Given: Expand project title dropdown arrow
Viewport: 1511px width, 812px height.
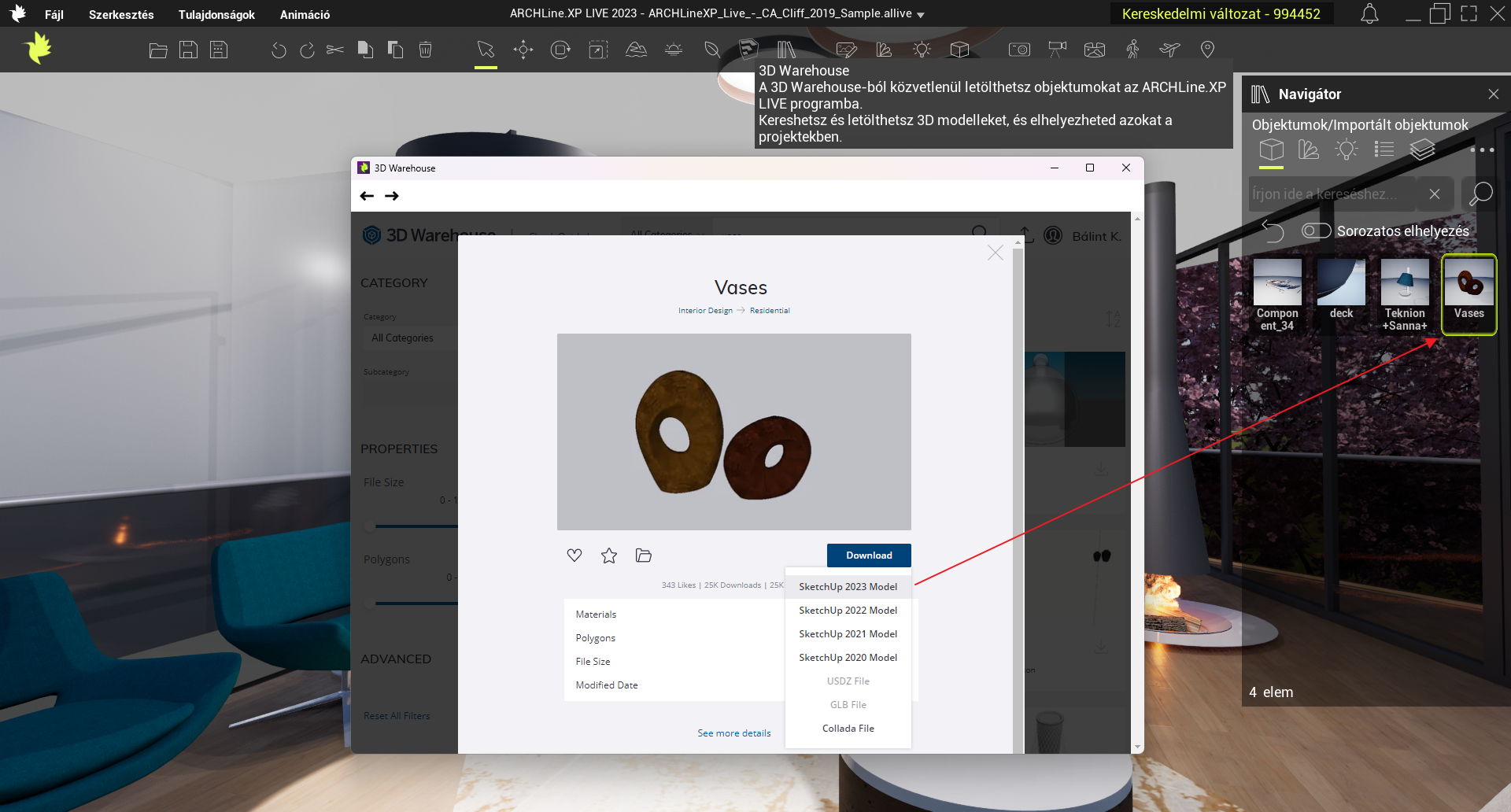Looking at the screenshot, I should click(921, 15).
